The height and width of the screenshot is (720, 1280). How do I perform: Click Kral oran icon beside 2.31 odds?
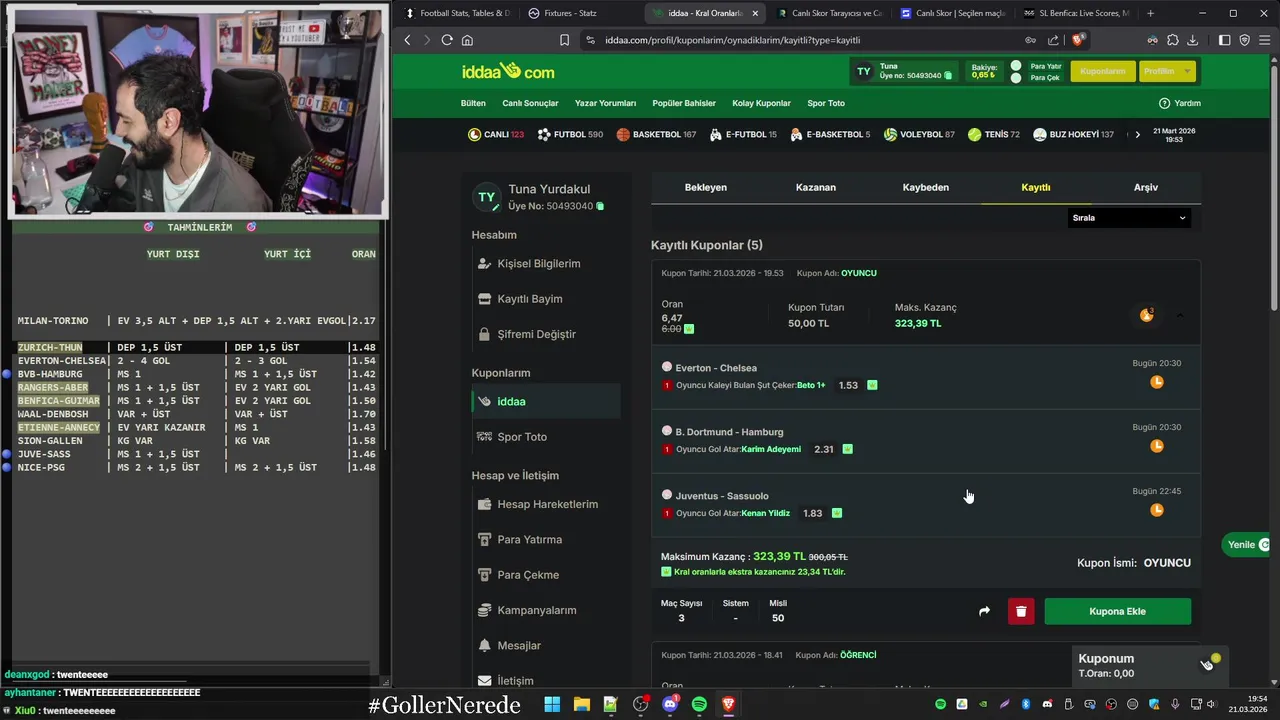click(x=847, y=449)
